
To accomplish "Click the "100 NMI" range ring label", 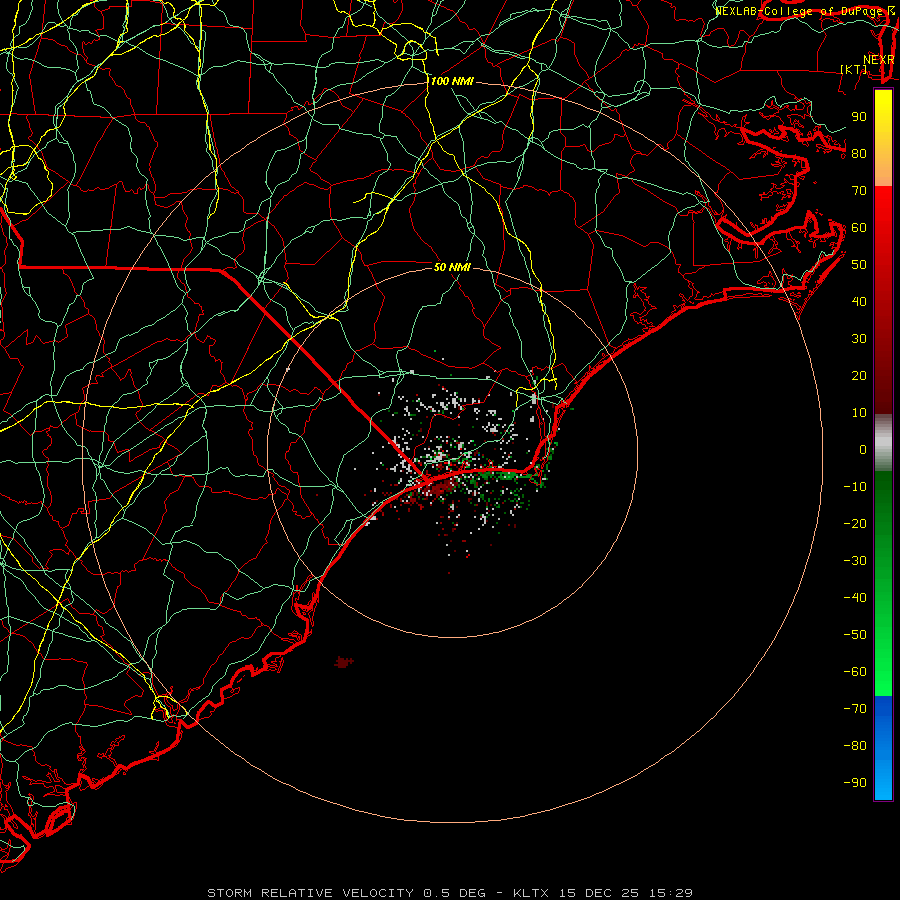I will pyautogui.click(x=452, y=82).
